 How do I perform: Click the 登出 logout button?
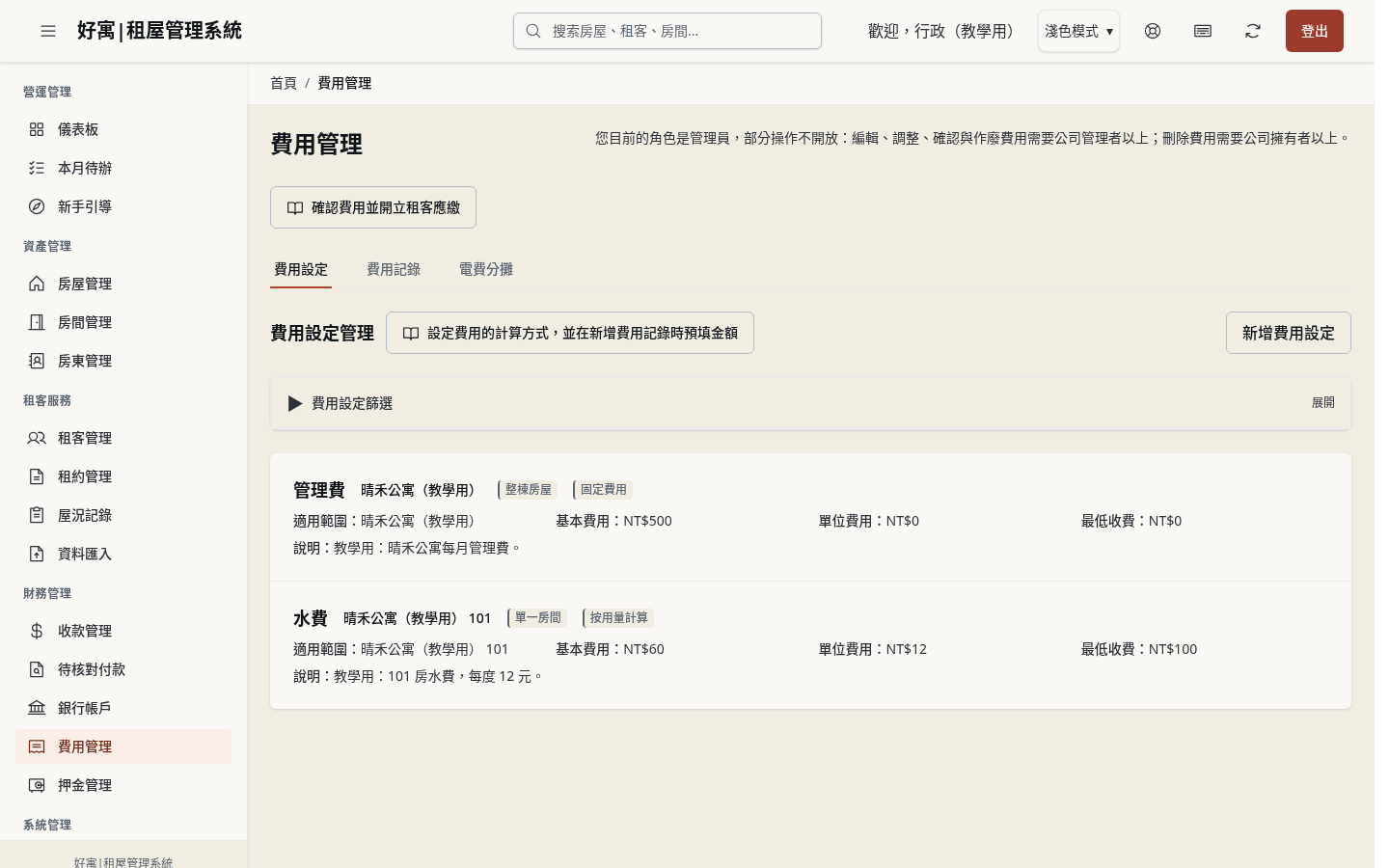(1315, 31)
